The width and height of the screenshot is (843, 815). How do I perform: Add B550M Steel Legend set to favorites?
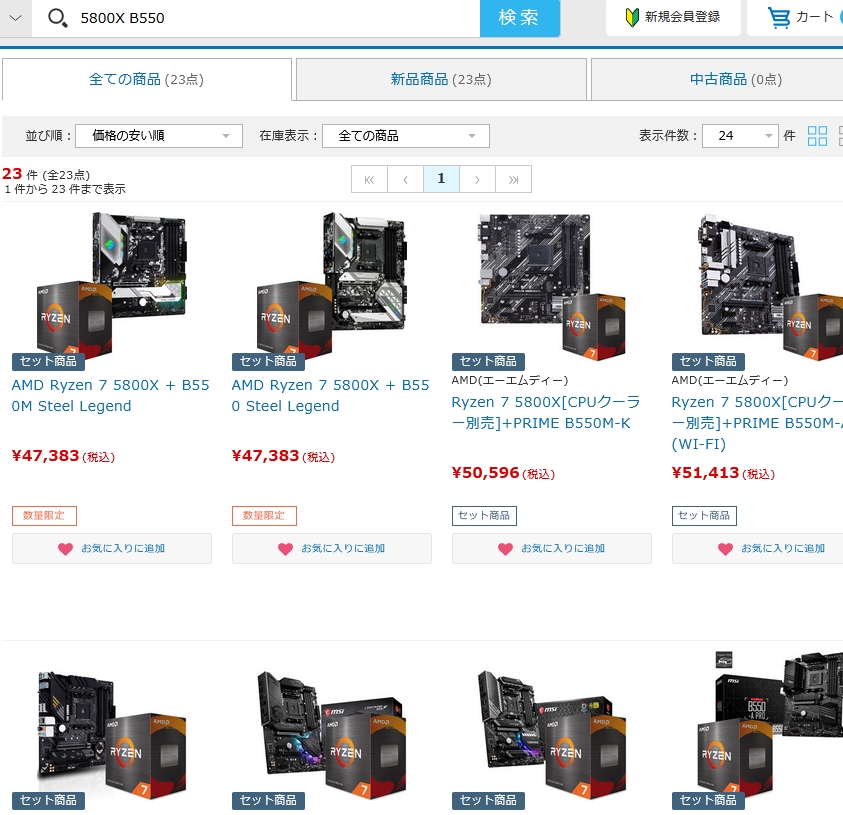[112, 548]
